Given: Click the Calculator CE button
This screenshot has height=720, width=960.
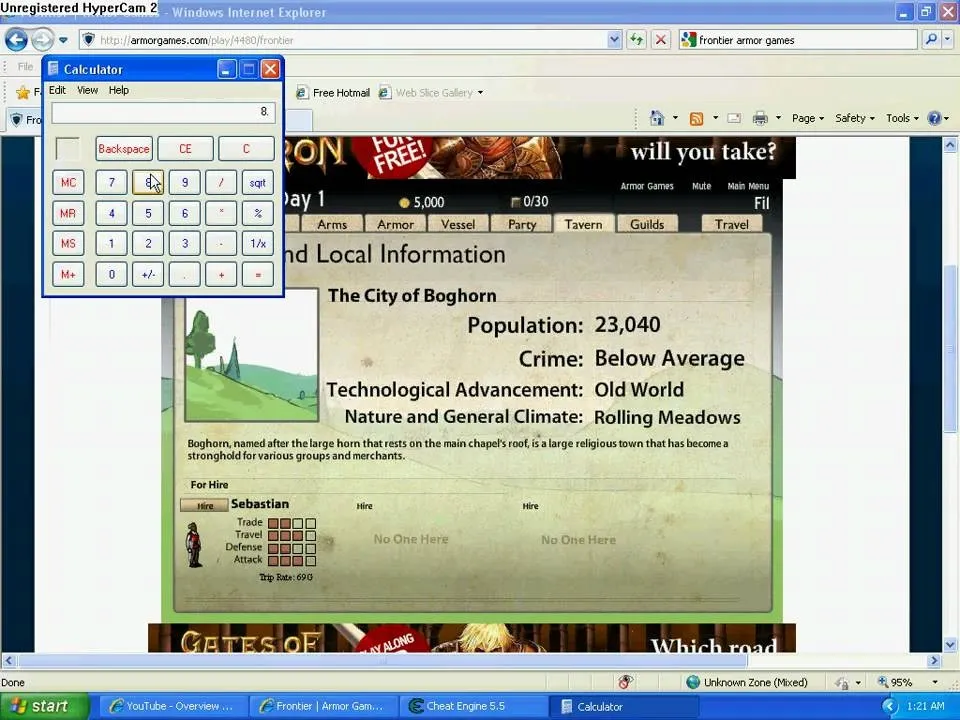Looking at the screenshot, I should click(x=186, y=149).
